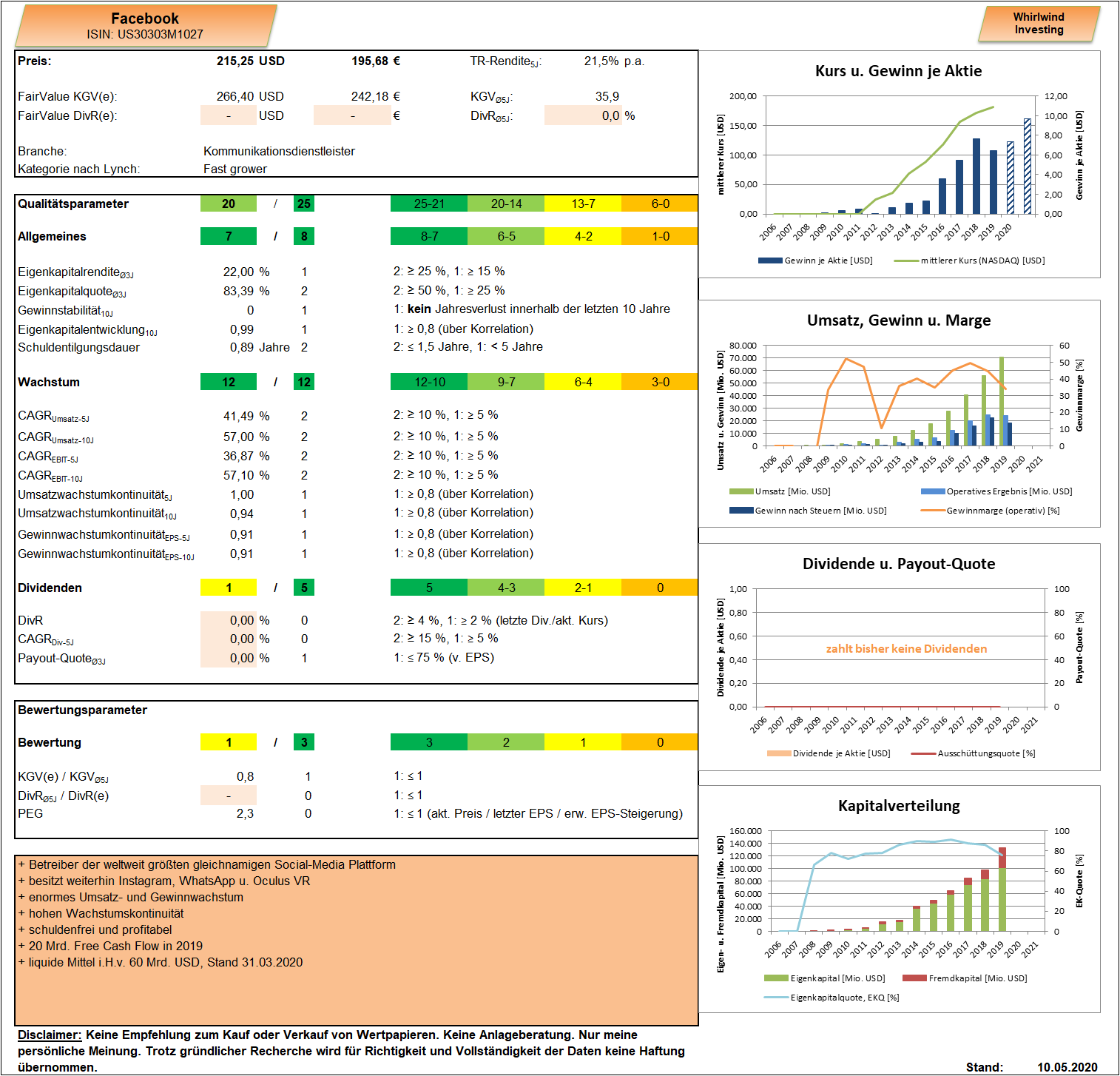The height and width of the screenshot is (1076, 1120).
Task: Select the euro price 195,68 €
Action: click(376, 61)
